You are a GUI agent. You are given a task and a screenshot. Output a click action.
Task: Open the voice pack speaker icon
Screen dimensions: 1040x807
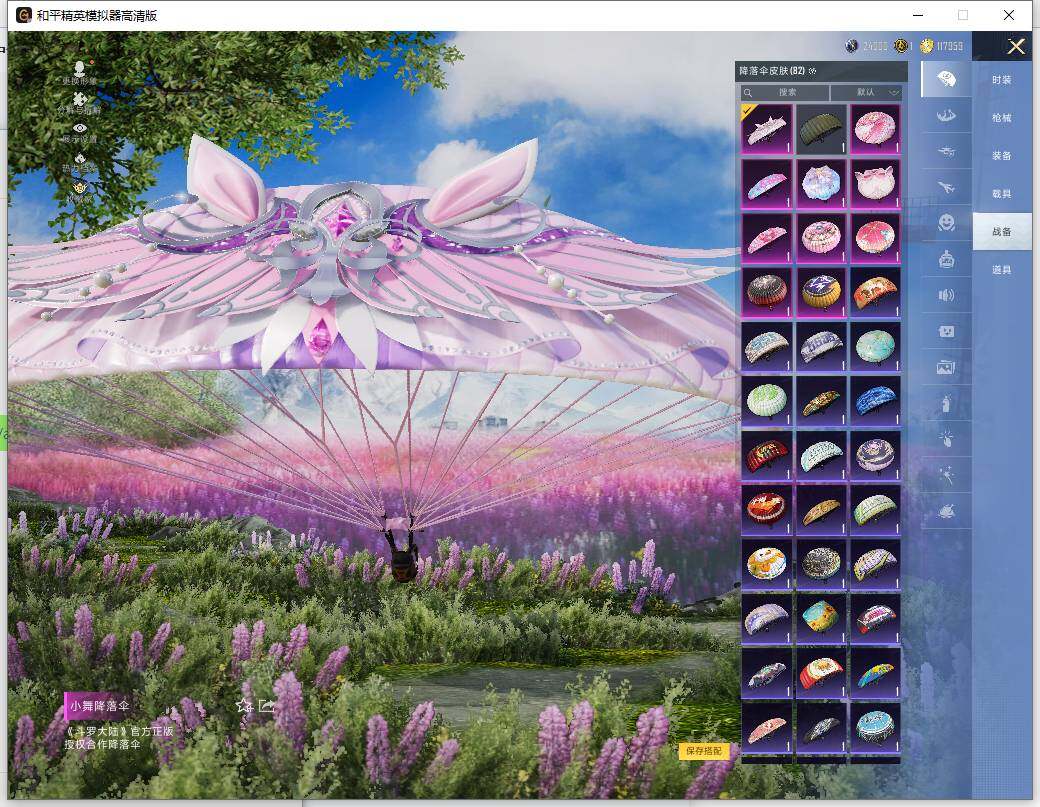[x=946, y=295]
